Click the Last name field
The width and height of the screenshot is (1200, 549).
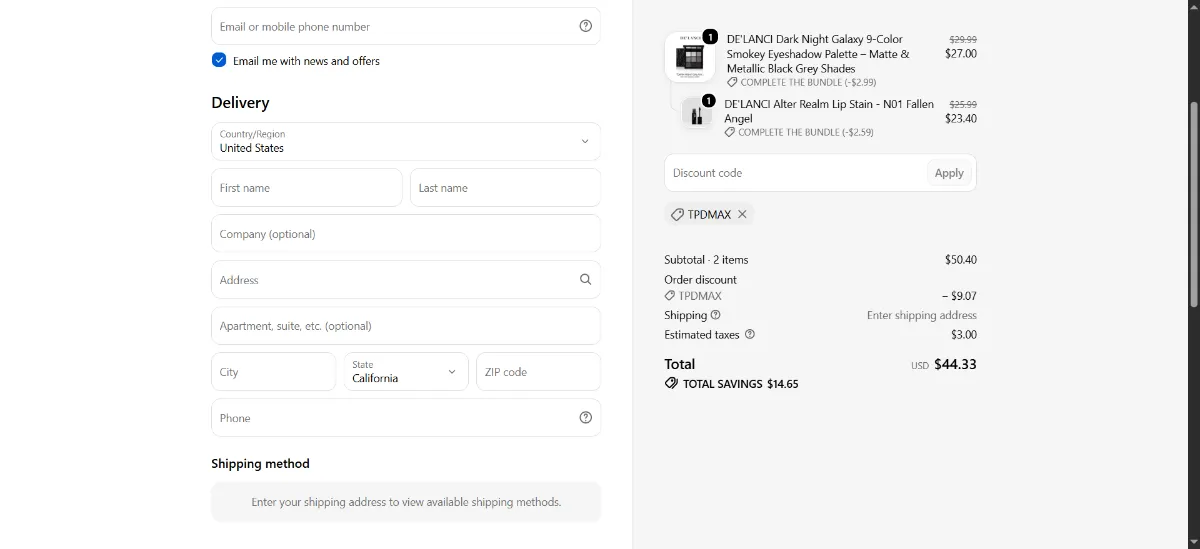pyautogui.click(x=505, y=188)
